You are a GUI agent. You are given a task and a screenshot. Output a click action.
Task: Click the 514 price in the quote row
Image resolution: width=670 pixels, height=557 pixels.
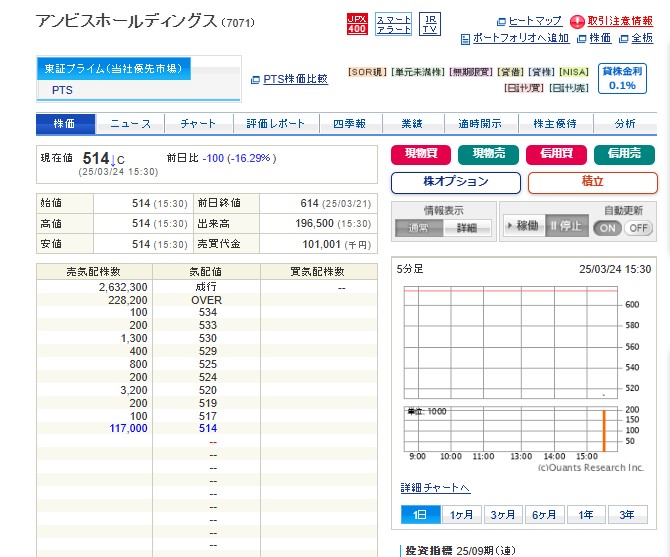(208, 428)
